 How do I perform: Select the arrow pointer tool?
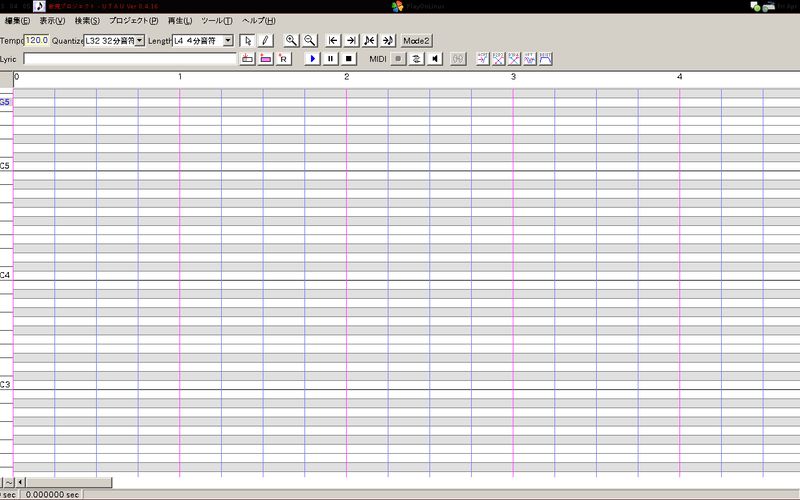[x=247, y=41]
